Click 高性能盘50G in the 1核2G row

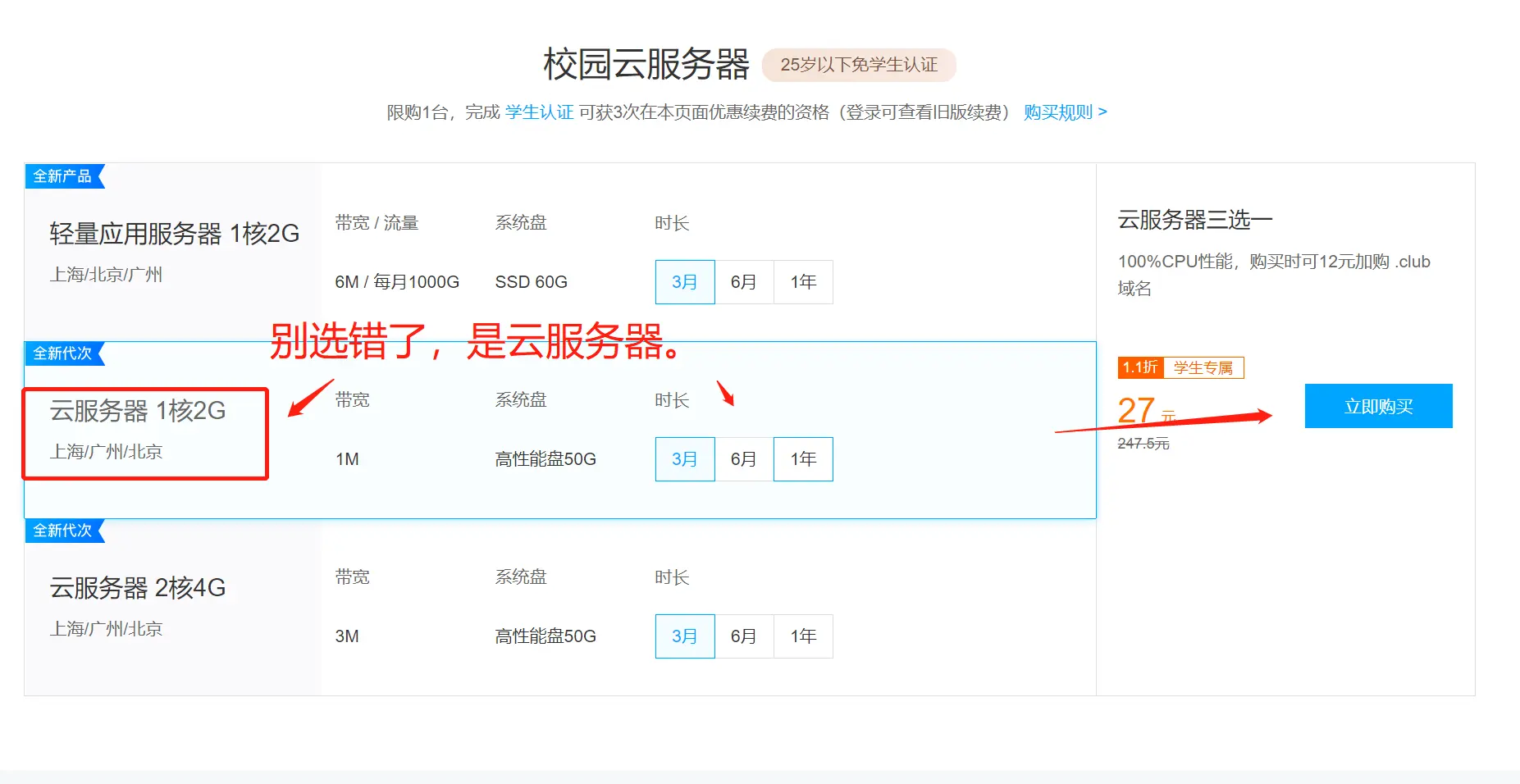545,459
